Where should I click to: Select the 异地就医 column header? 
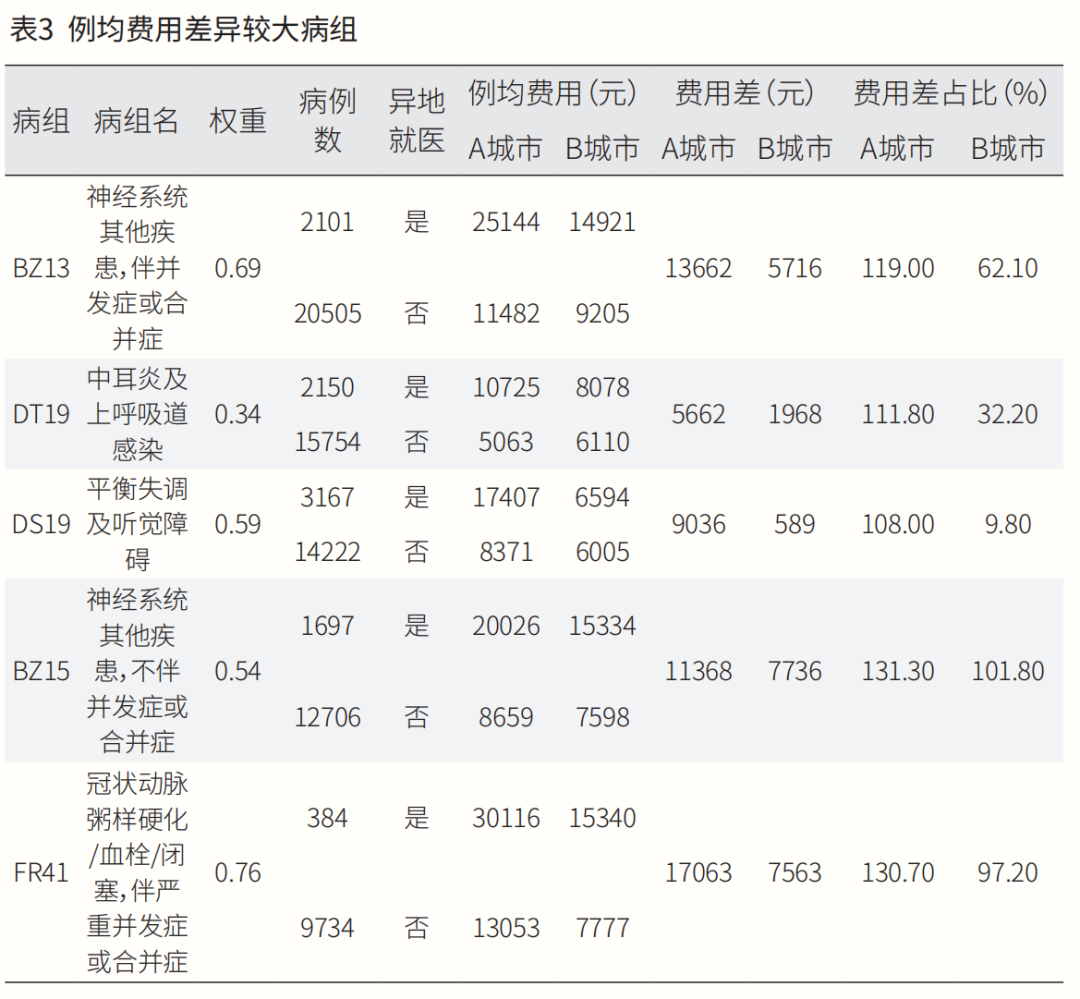(416, 121)
